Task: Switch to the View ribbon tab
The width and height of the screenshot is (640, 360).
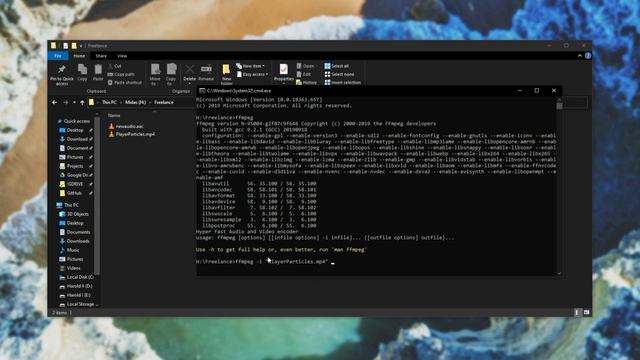Action: (122, 56)
